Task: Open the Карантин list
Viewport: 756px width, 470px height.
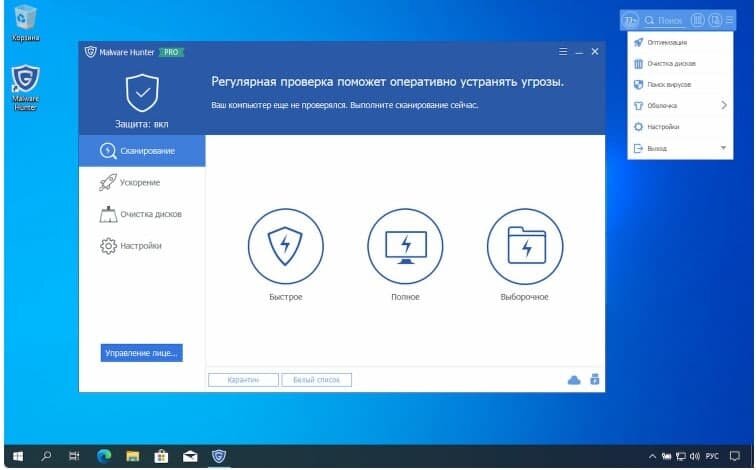Action: point(243,380)
